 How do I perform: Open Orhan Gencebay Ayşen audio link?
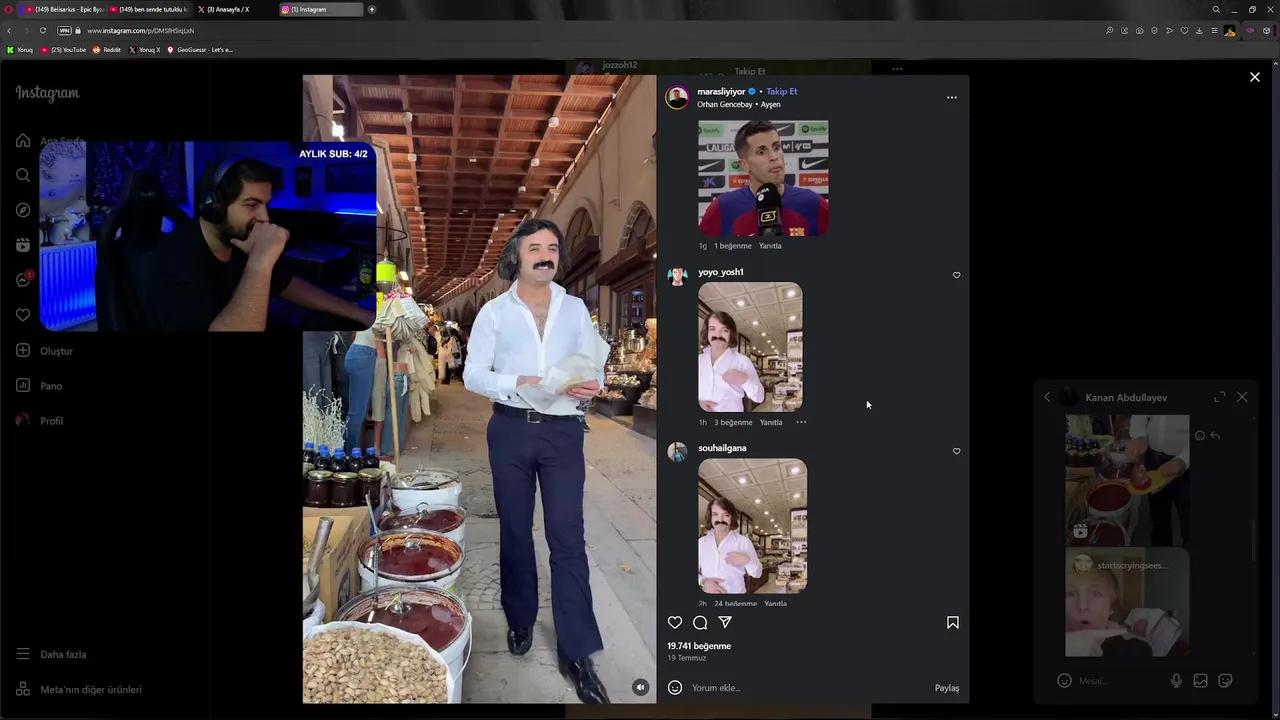click(x=739, y=104)
